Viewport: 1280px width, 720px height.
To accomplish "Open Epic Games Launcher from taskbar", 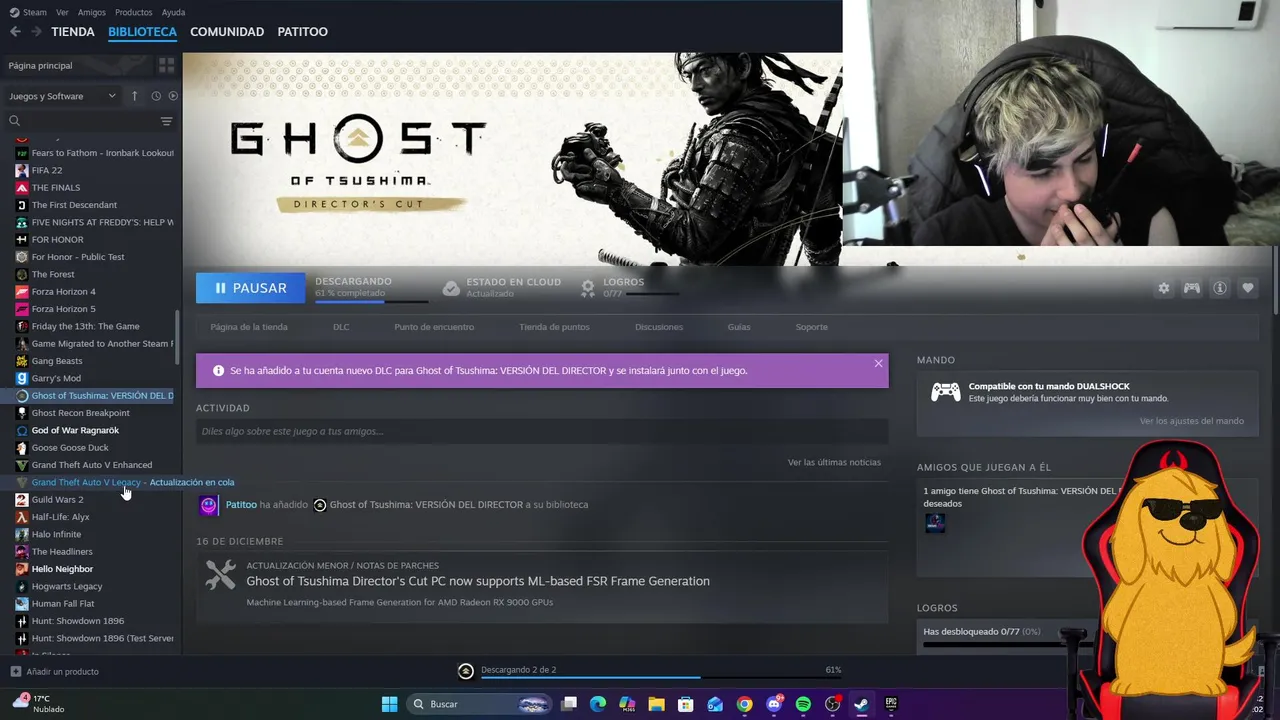I will [890, 704].
